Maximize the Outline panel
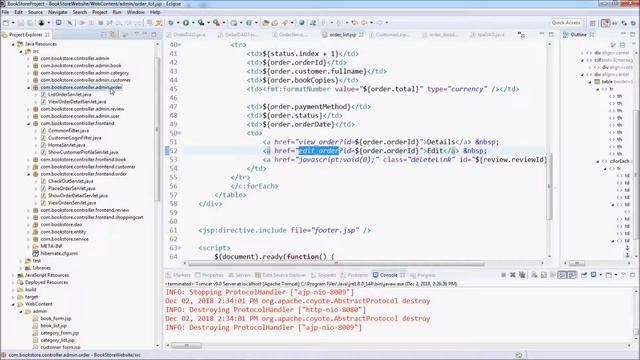 [633, 34]
